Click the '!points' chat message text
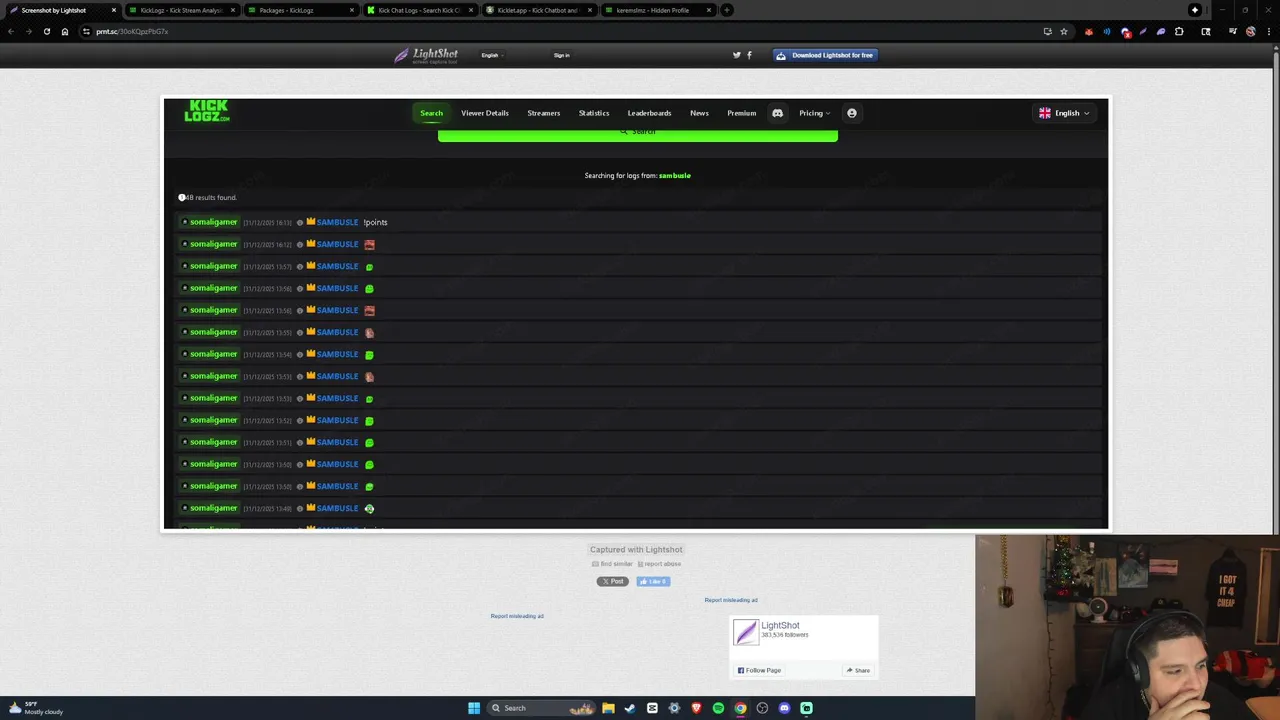The width and height of the screenshot is (1280, 720). (375, 222)
